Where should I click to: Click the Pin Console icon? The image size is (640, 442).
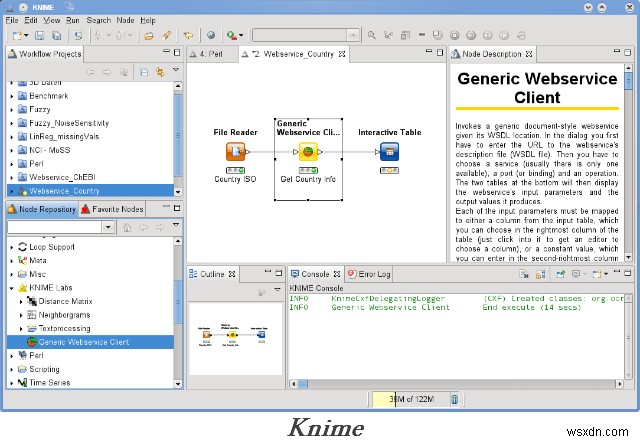560,274
